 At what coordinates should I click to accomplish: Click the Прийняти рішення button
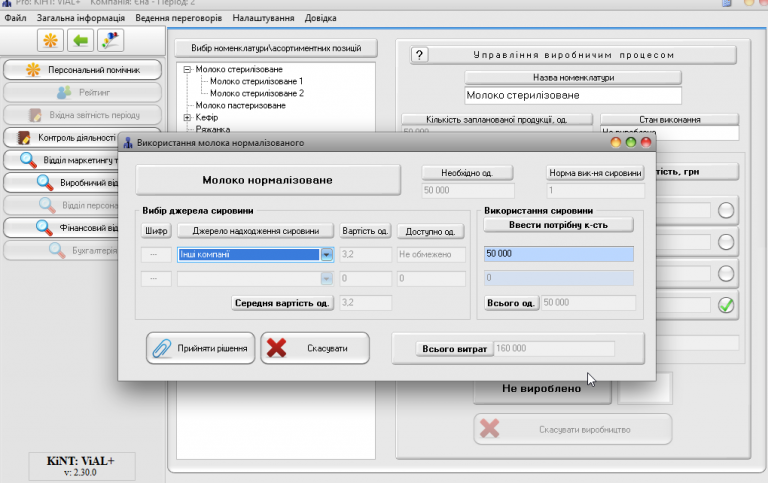tap(200, 348)
